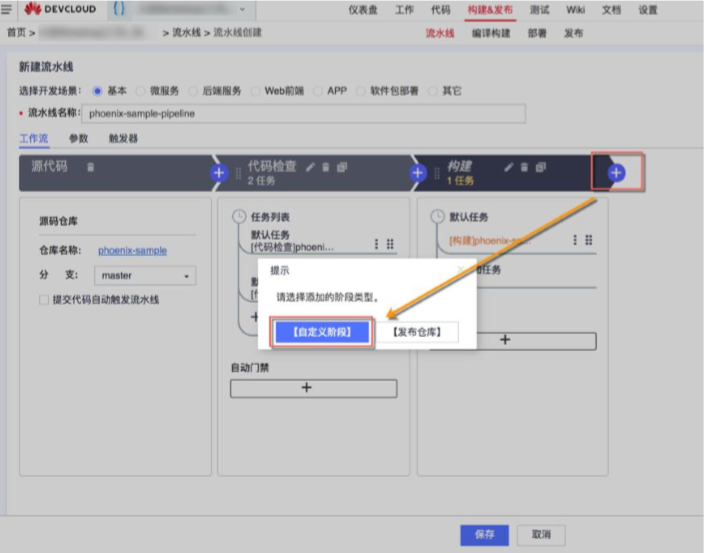Switch to the 参数 tab
Image resolution: width=709 pixels, height=553 pixels.
click(x=78, y=138)
